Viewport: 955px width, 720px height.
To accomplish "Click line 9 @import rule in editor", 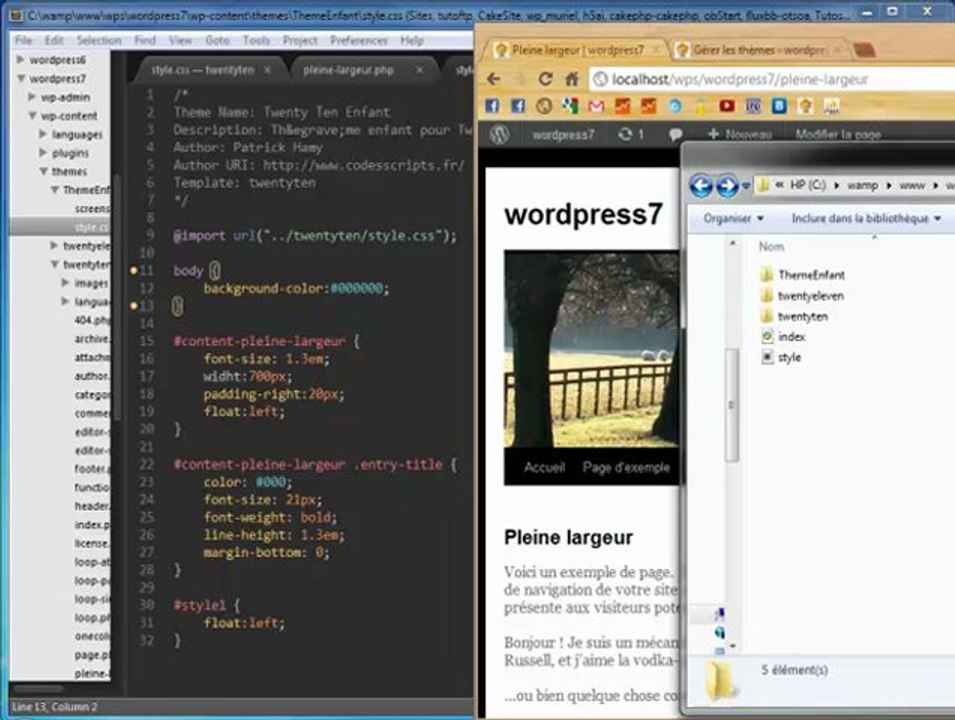I will tap(314, 236).
